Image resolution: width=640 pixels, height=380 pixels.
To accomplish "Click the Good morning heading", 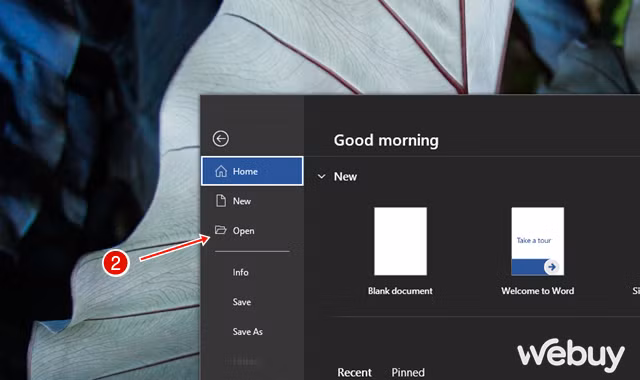I will point(386,140).
